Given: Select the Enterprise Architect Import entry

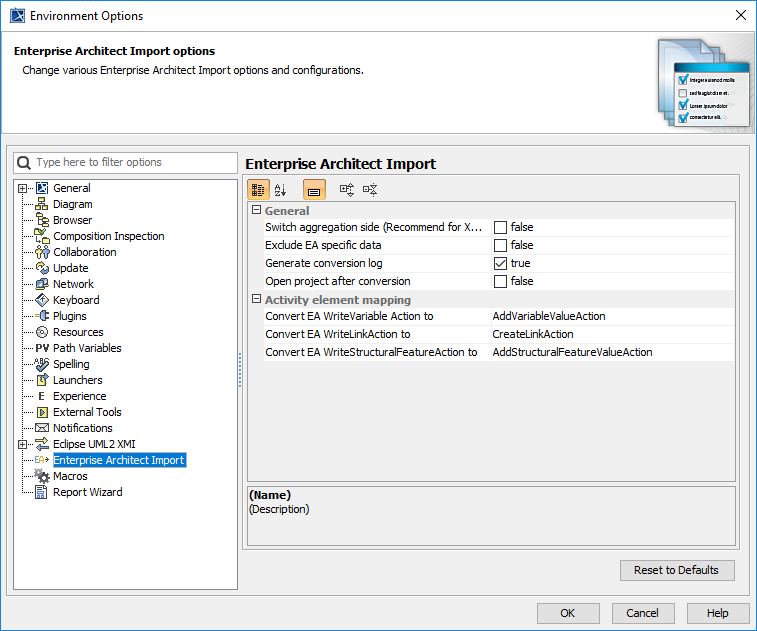Looking at the screenshot, I should pos(119,460).
